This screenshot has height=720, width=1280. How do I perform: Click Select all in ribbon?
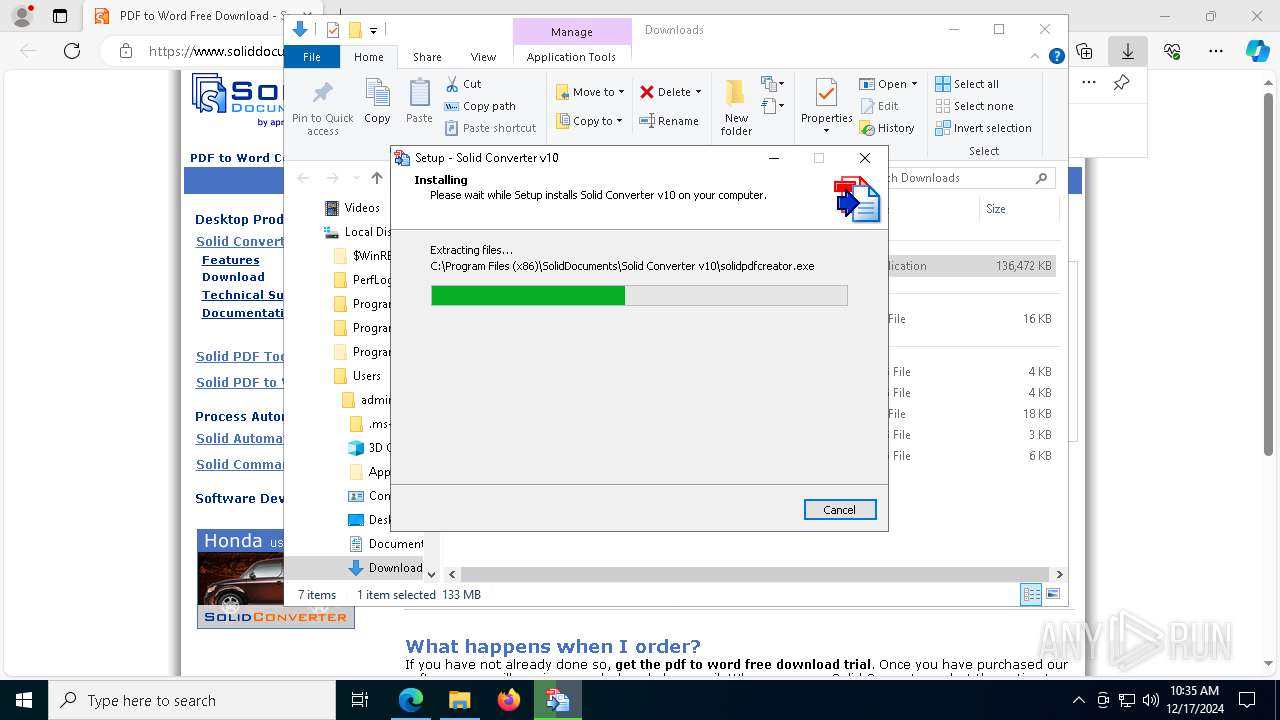pos(967,84)
